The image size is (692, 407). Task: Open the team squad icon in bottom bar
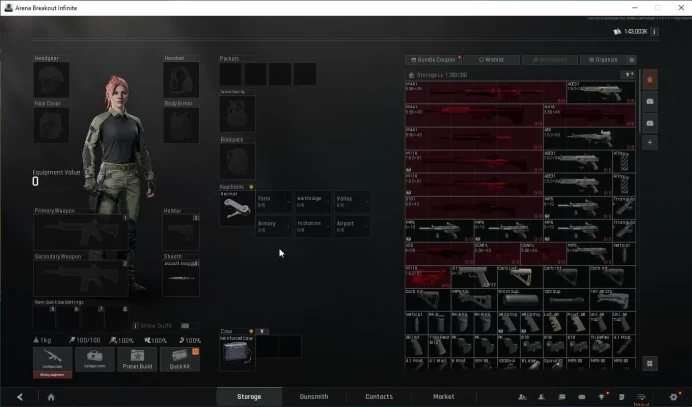(x=522, y=397)
